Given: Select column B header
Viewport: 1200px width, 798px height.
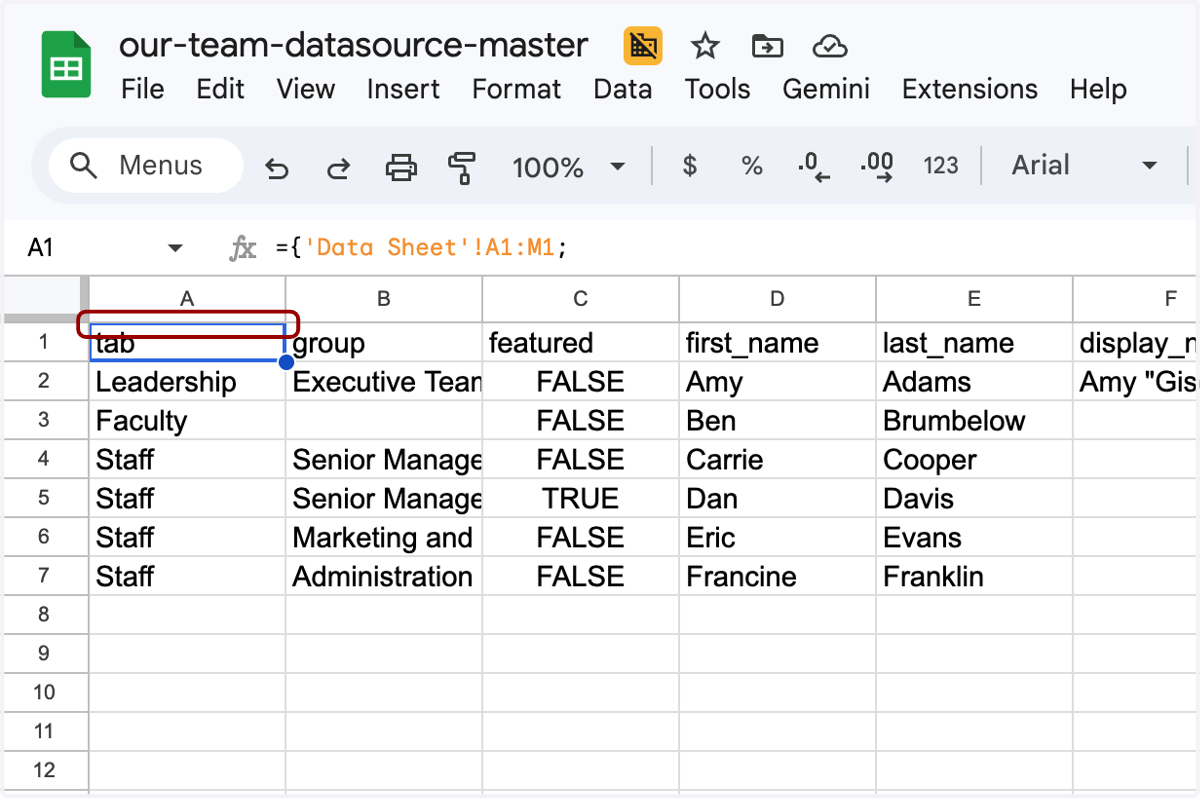Looking at the screenshot, I should coord(384,299).
